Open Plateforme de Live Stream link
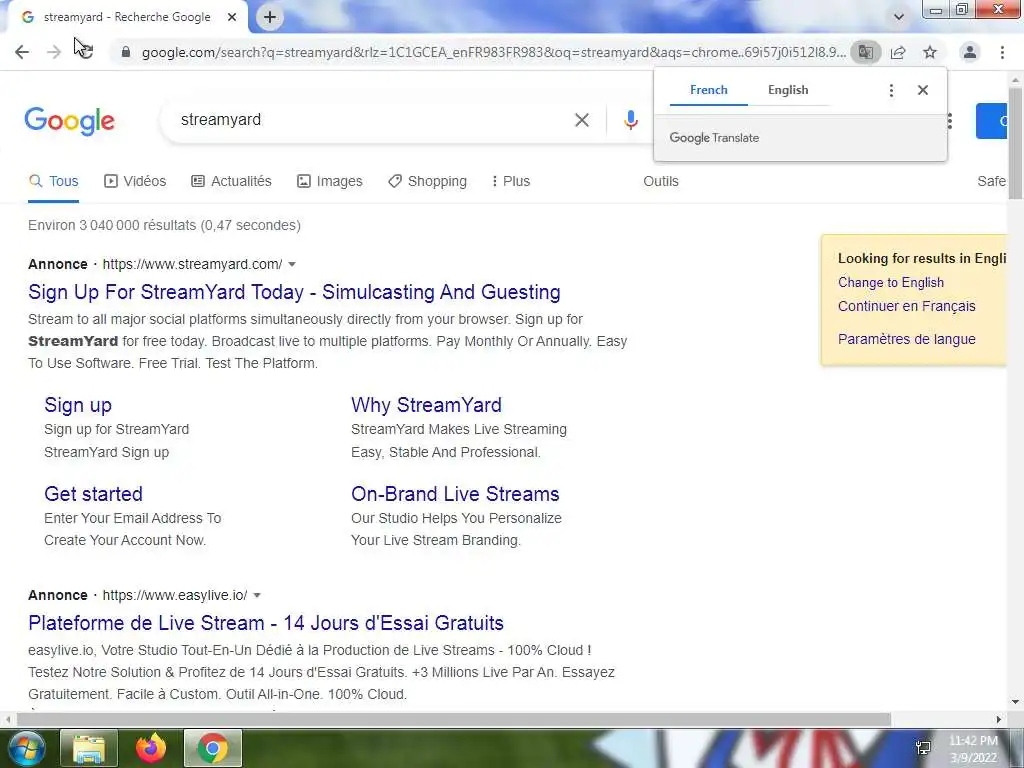1024x768 pixels. 266,623
